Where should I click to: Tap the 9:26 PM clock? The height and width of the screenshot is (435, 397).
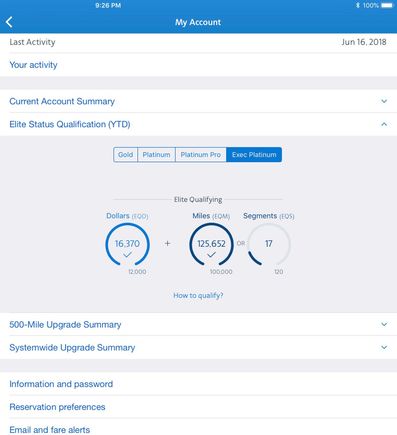(x=108, y=5)
